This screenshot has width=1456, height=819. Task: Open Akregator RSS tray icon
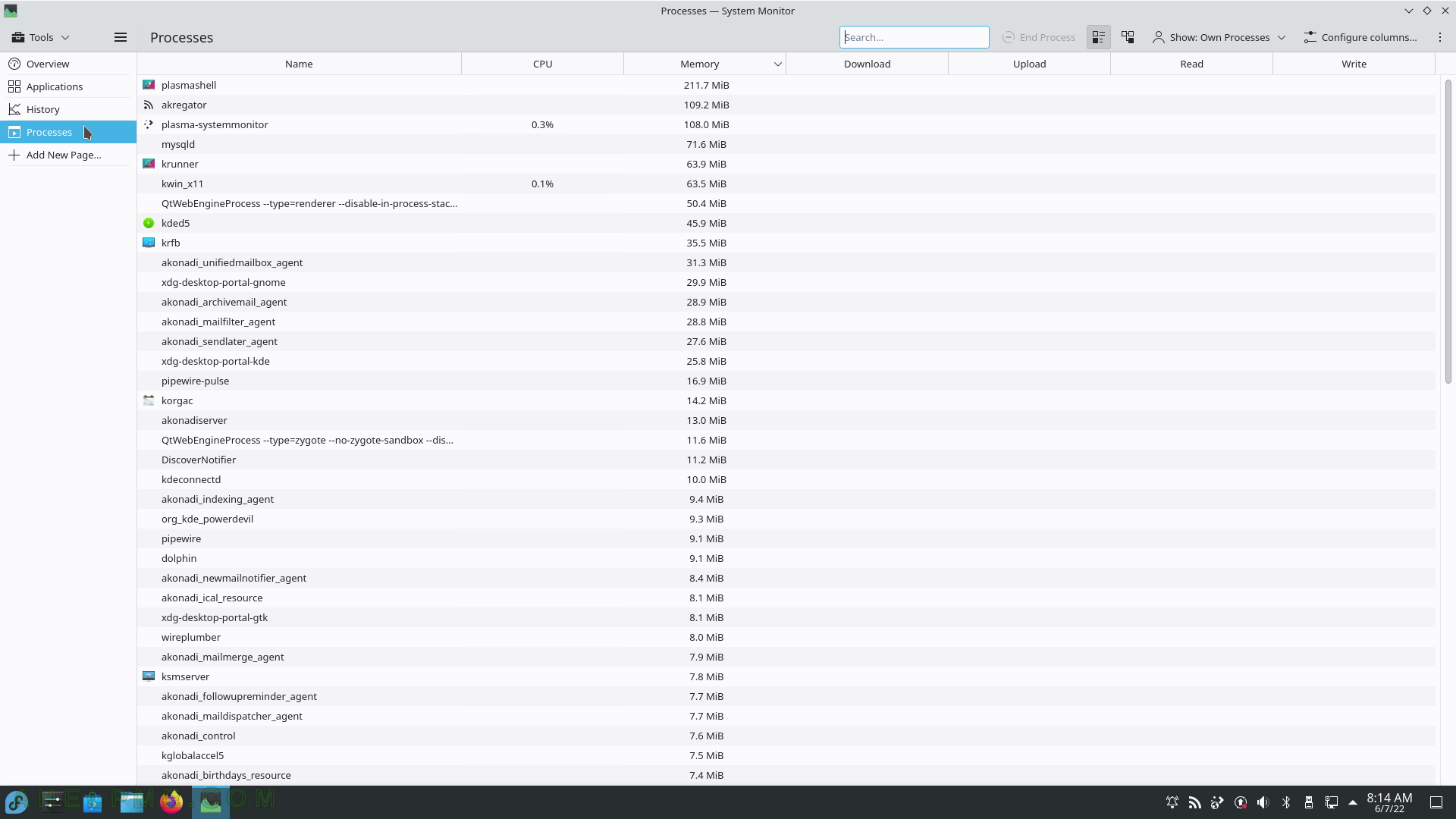coord(1194,802)
